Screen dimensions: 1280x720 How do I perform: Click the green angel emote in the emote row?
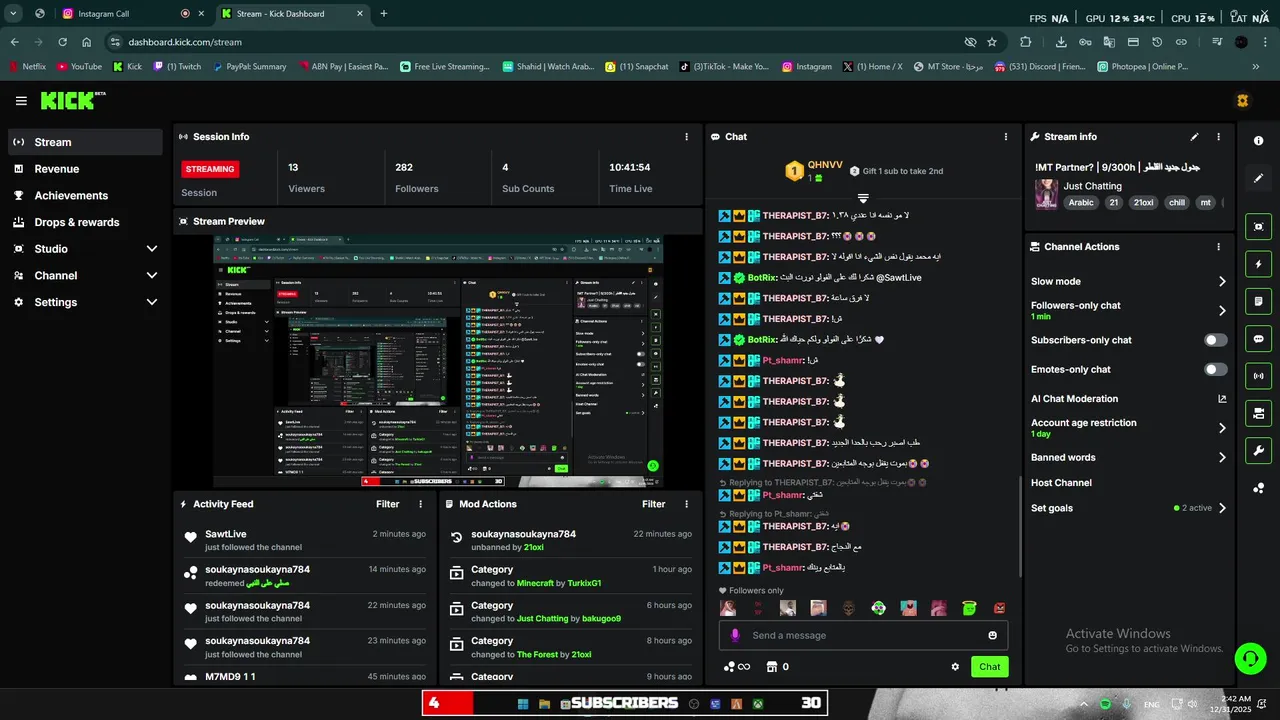[x=968, y=608]
